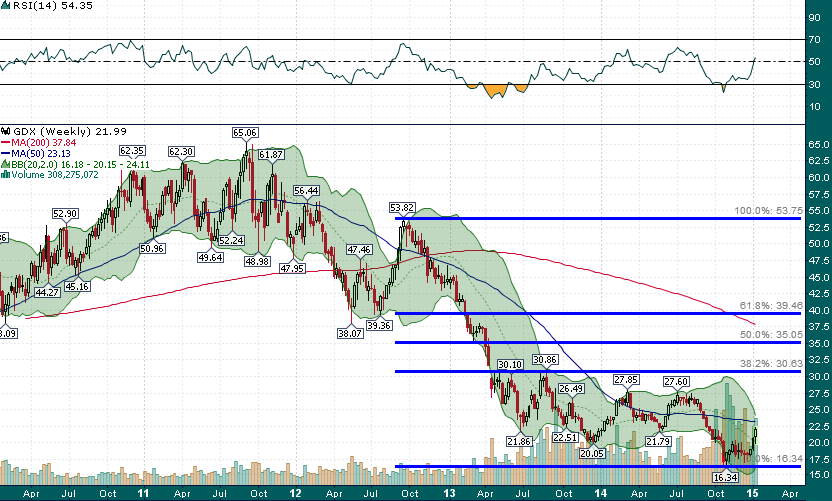
Task: Click the 26.49 price label
Action: [x=571, y=388]
